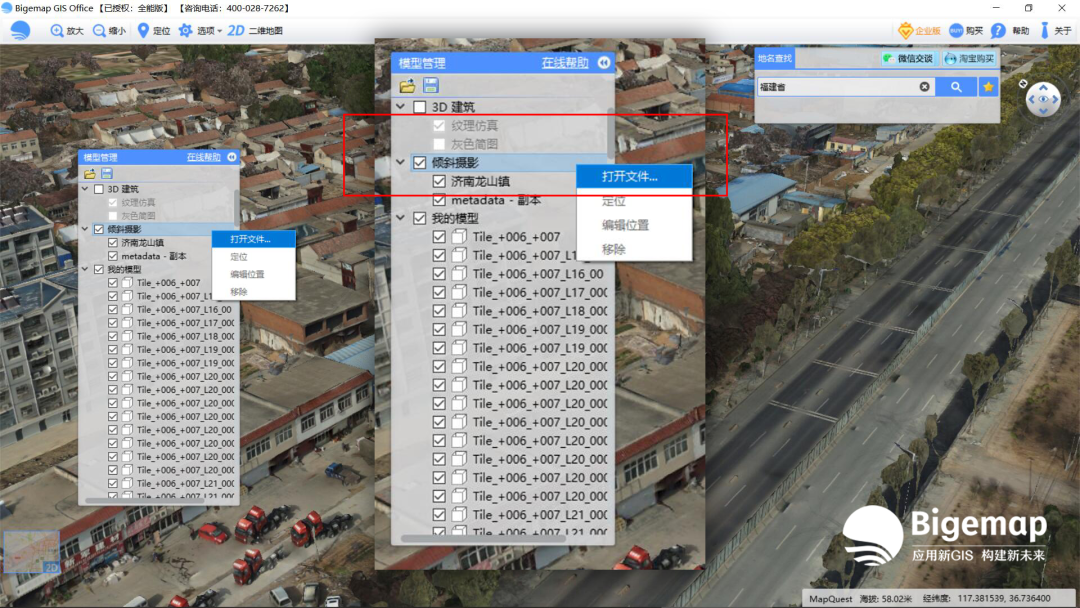
Task: Toggle 倾斜摄影 checkbox in small panel
Action: (98, 229)
